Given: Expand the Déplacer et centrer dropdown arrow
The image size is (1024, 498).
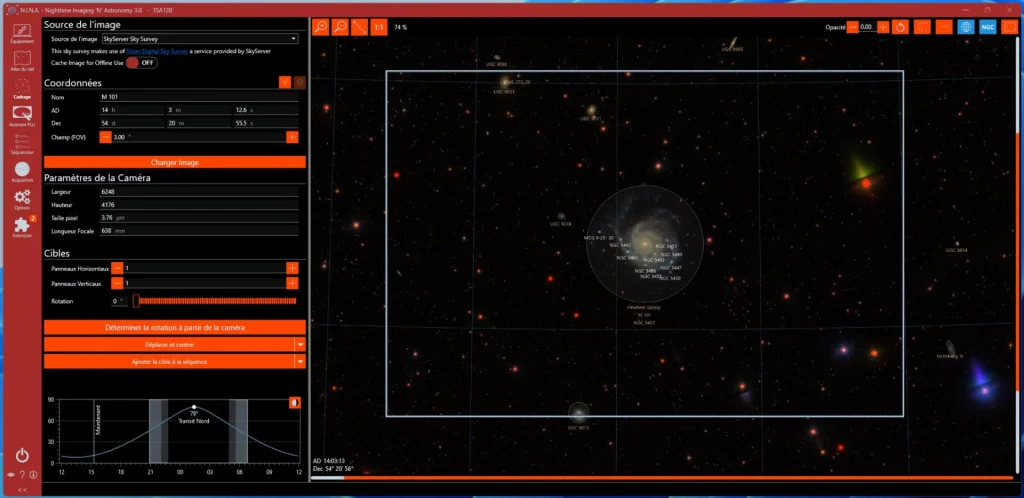Looking at the screenshot, I should click(299, 344).
